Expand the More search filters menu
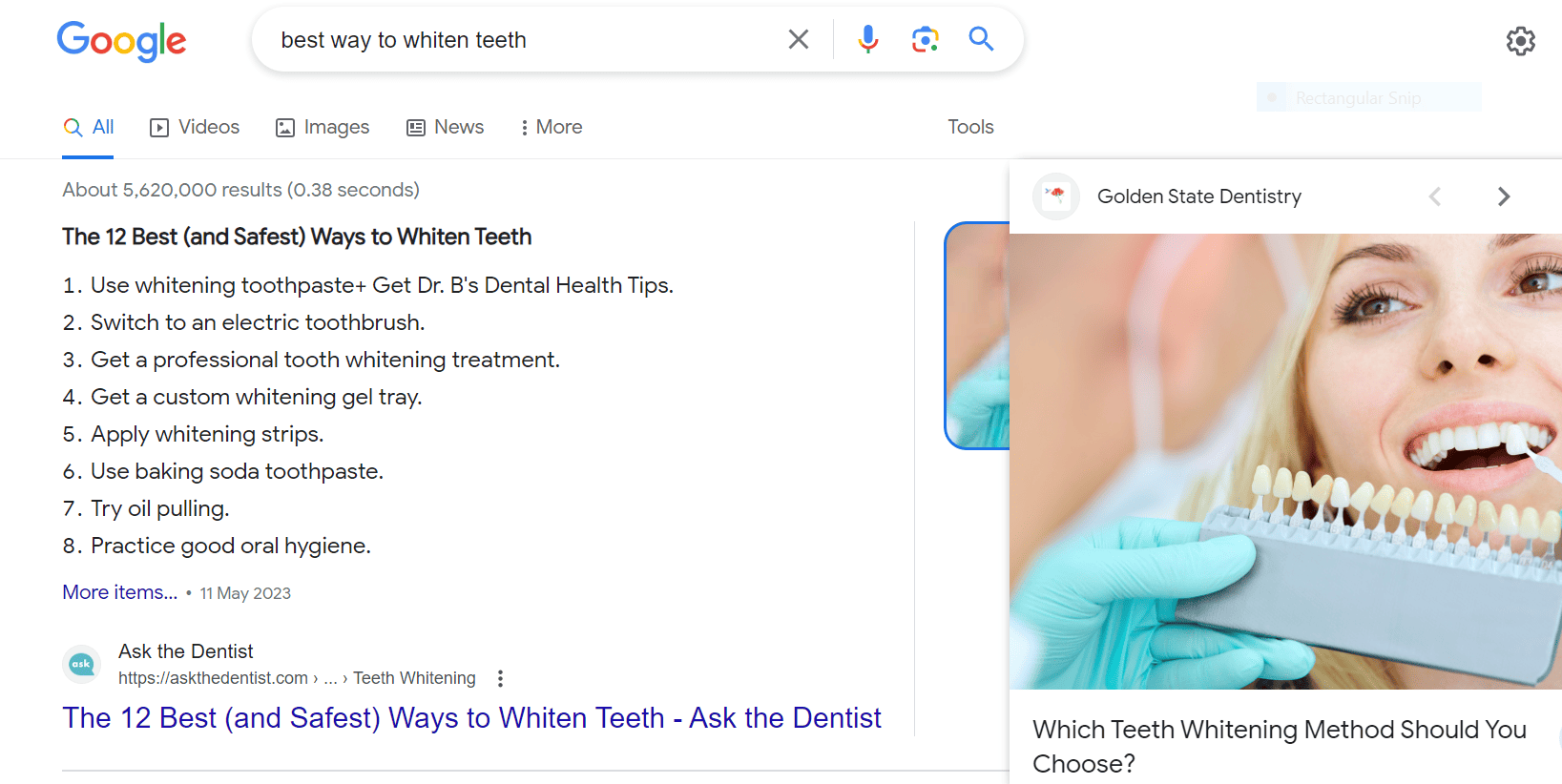 551,127
